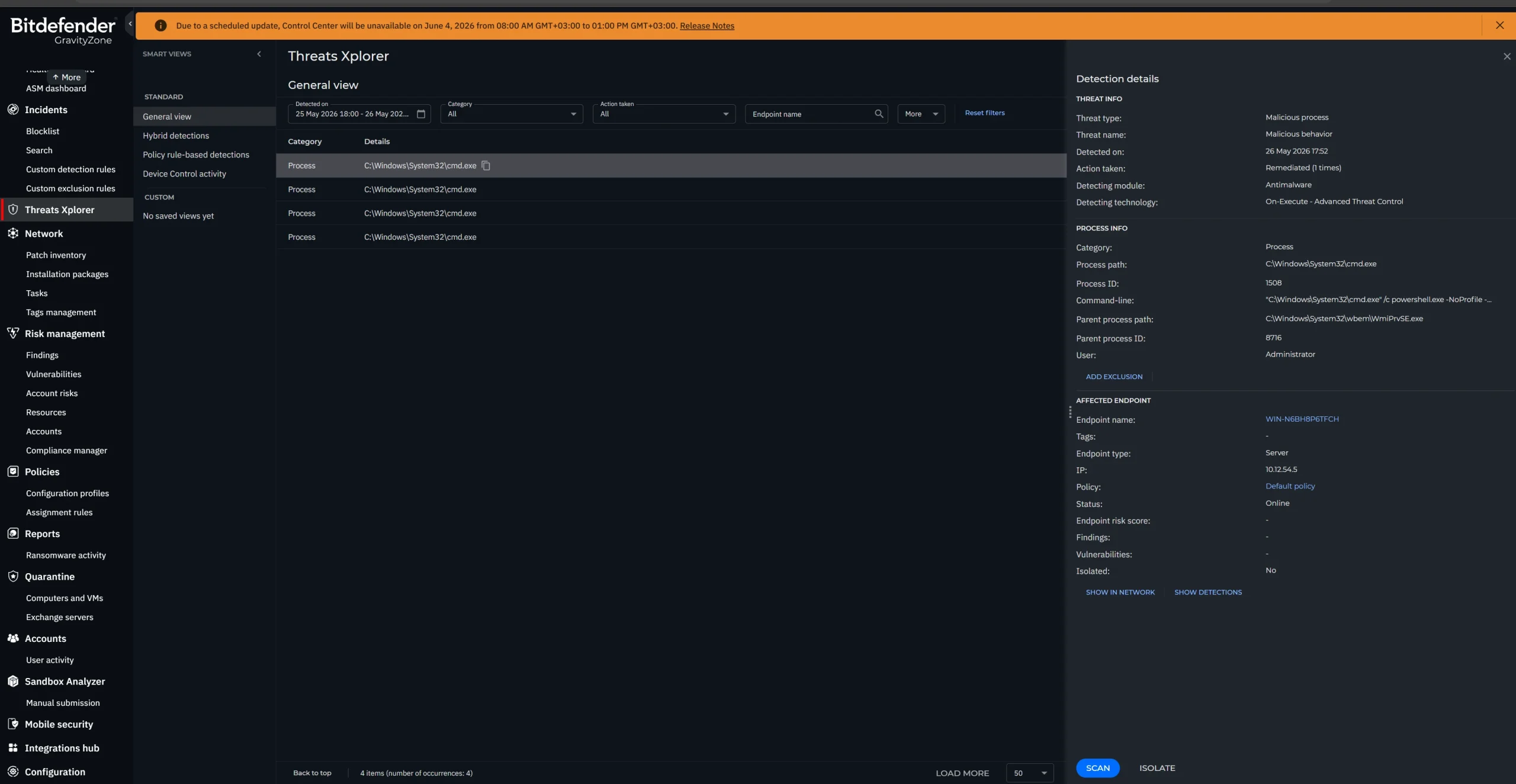
Task: Open the Action taken filter dropdown
Action: point(664,114)
